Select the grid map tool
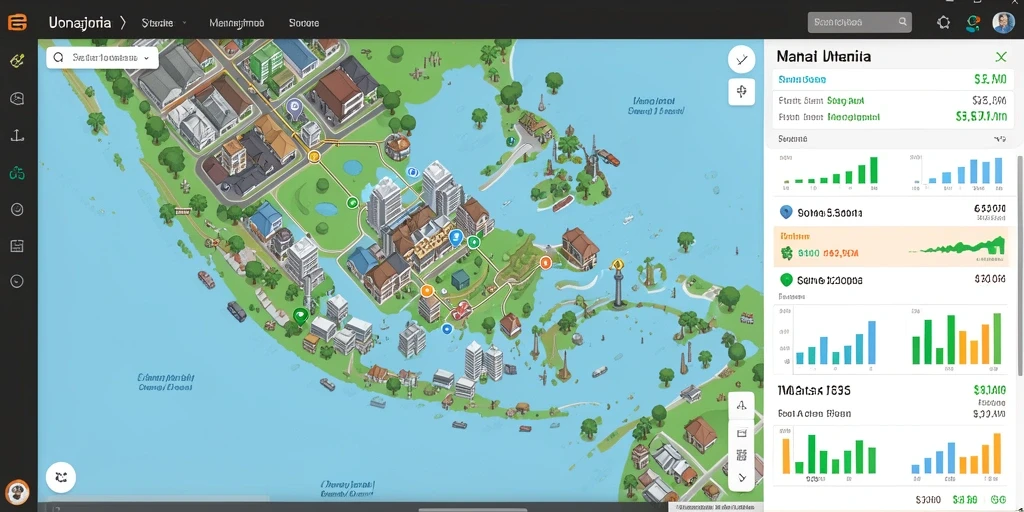 click(741, 455)
